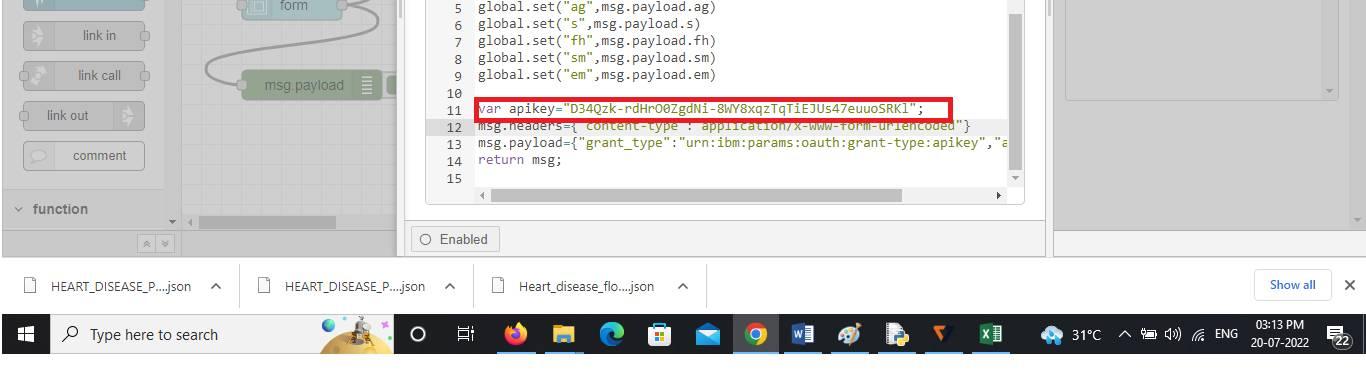Select the link out node
The width and height of the screenshot is (1366, 384).
tap(84, 116)
